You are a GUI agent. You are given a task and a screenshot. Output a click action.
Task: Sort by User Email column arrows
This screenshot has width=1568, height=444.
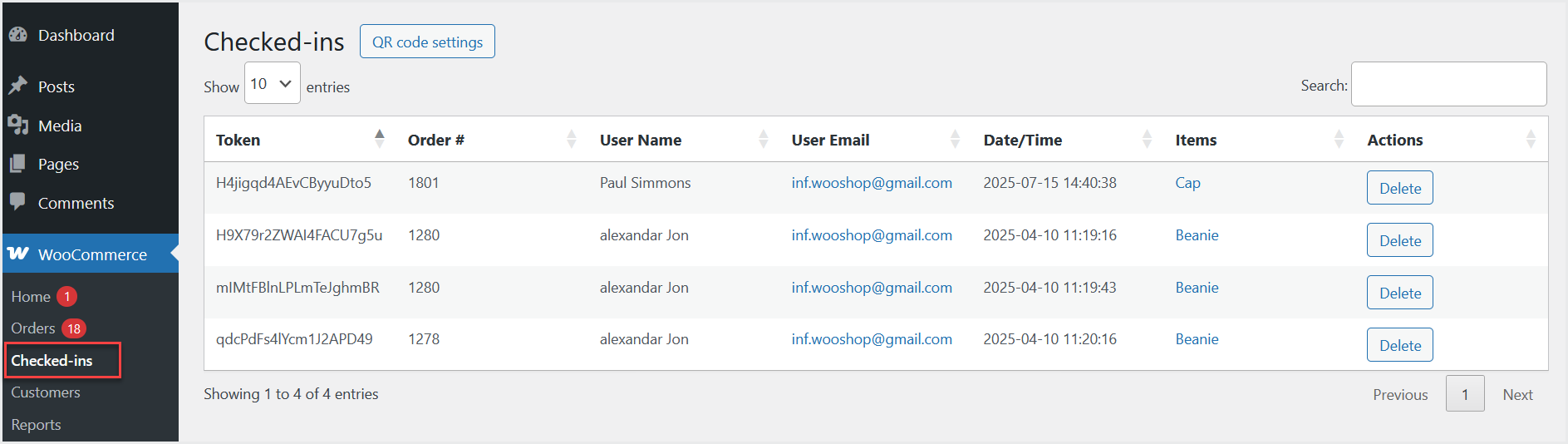(x=955, y=139)
